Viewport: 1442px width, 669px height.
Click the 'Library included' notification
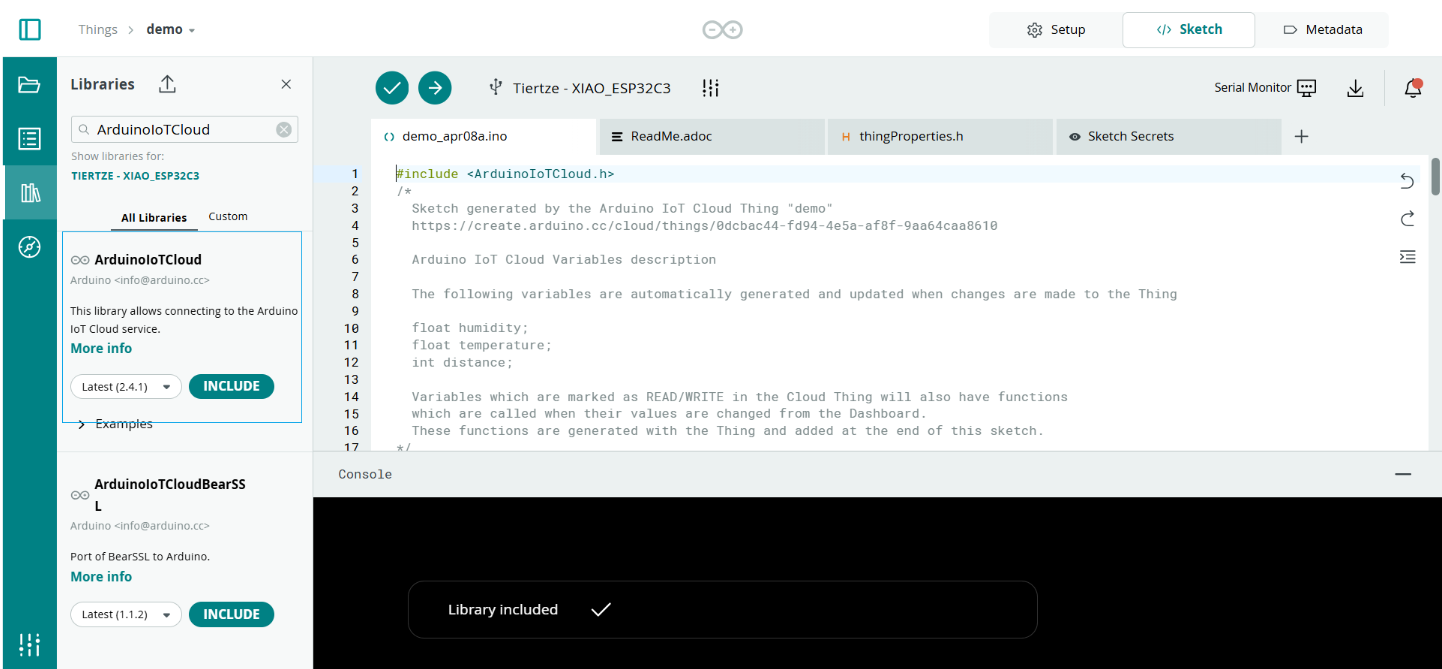tap(722, 610)
